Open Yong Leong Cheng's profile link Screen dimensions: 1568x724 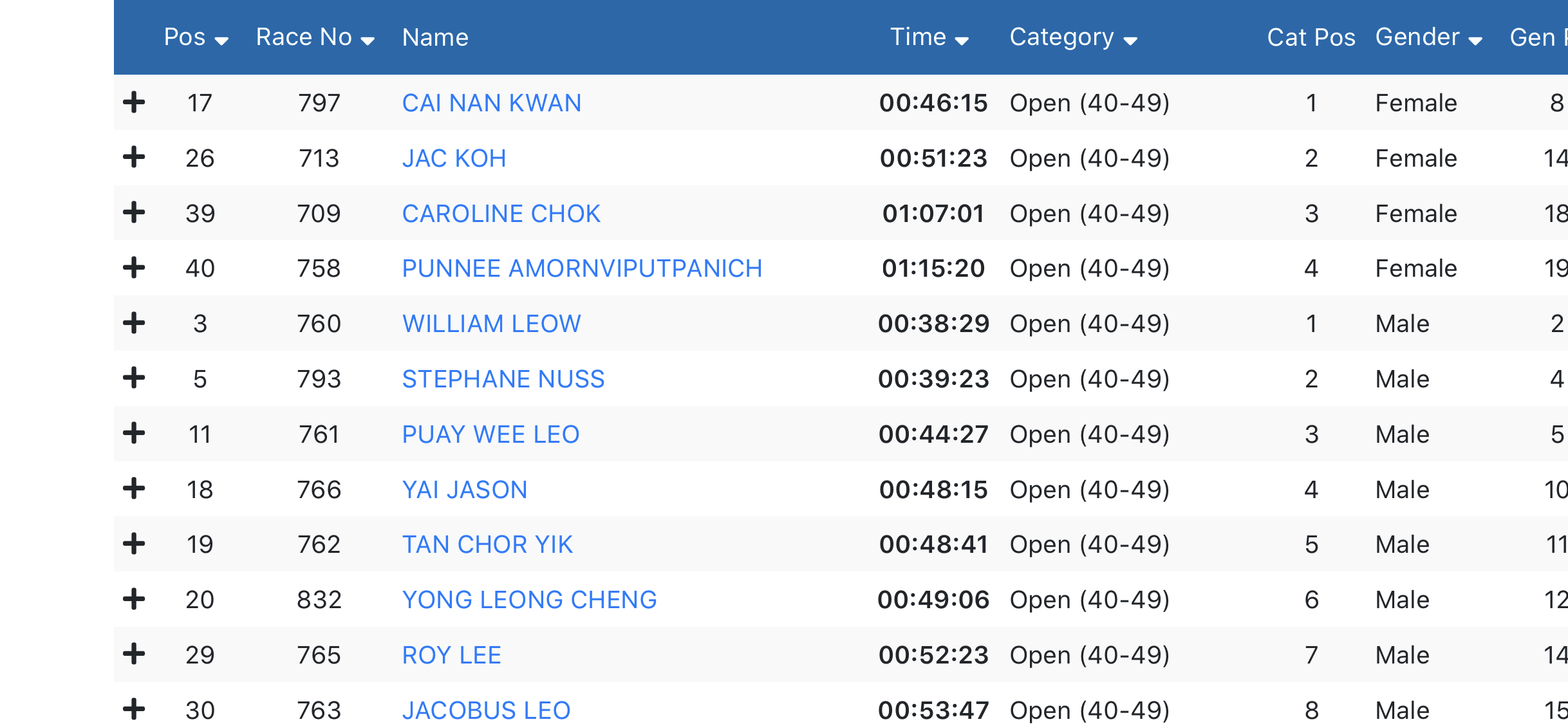tap(529, 600)
